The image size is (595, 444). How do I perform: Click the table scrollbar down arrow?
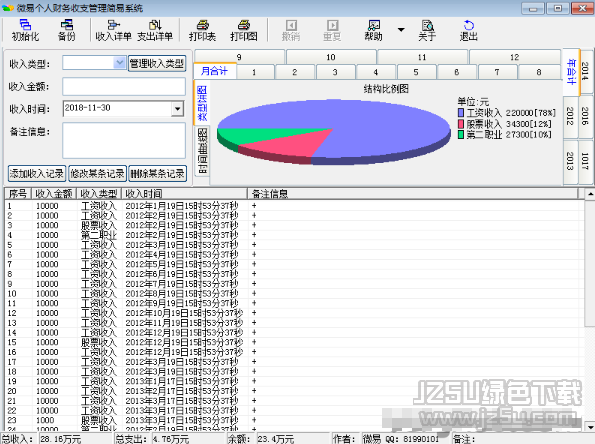(x=590, y=426)
